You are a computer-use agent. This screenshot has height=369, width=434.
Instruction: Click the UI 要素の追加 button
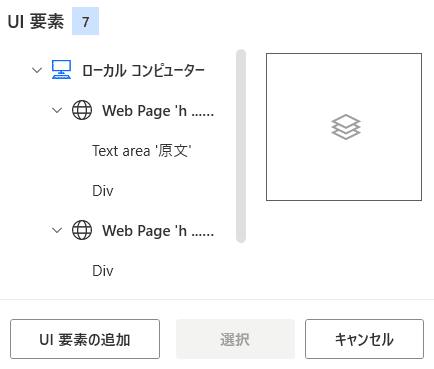85,339
